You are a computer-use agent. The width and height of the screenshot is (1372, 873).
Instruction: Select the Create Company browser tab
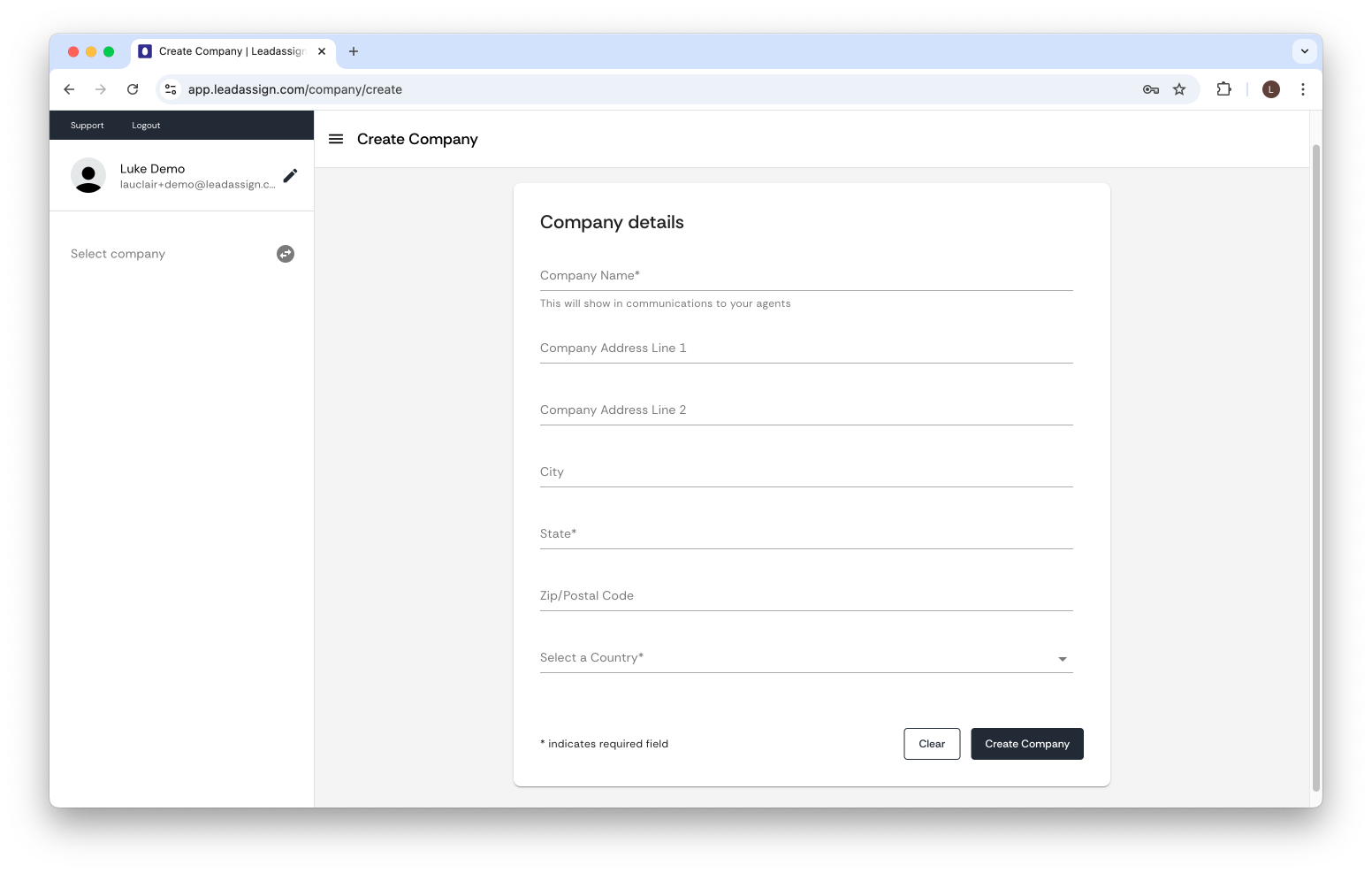point(232,51)
